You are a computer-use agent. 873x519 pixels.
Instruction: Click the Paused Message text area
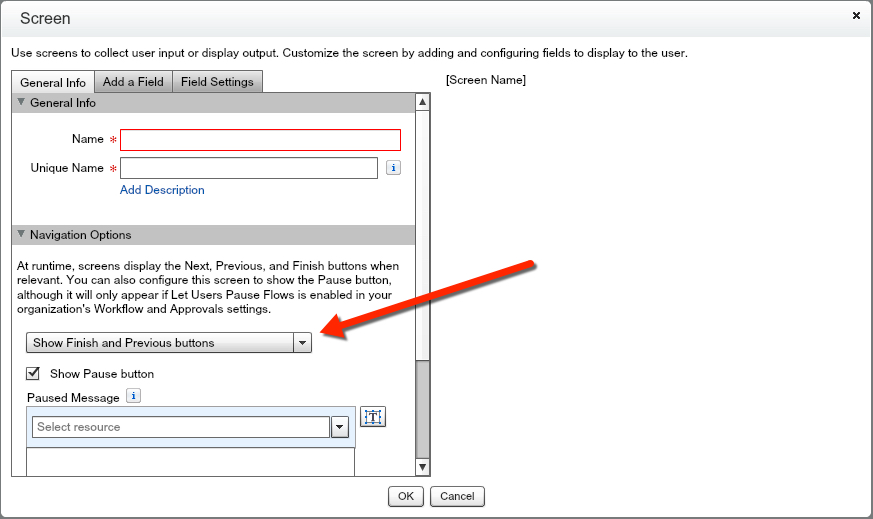(190, 461)
